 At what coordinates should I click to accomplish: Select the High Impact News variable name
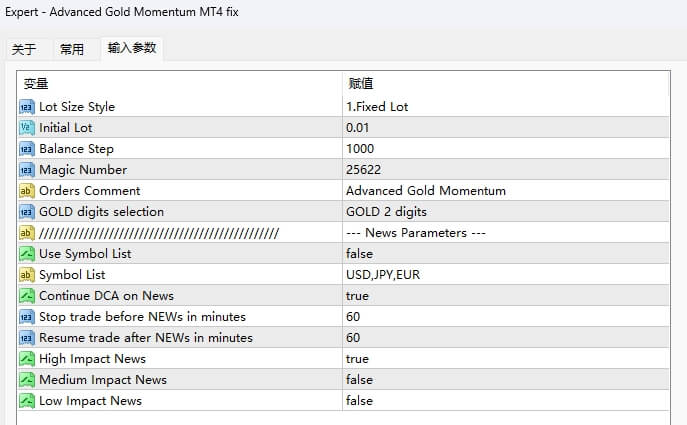[x=92, y=359]
